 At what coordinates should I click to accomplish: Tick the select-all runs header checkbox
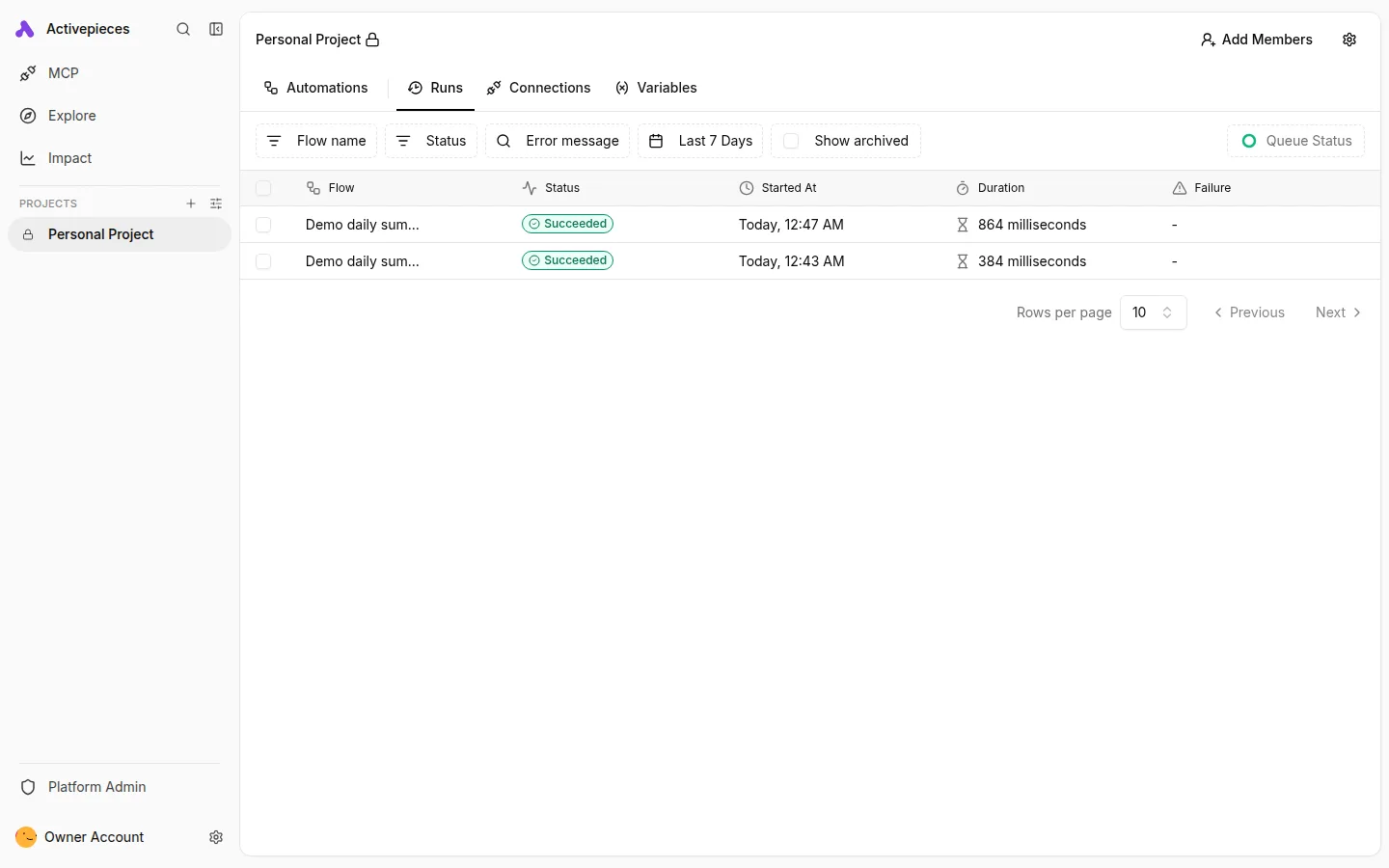263,188
